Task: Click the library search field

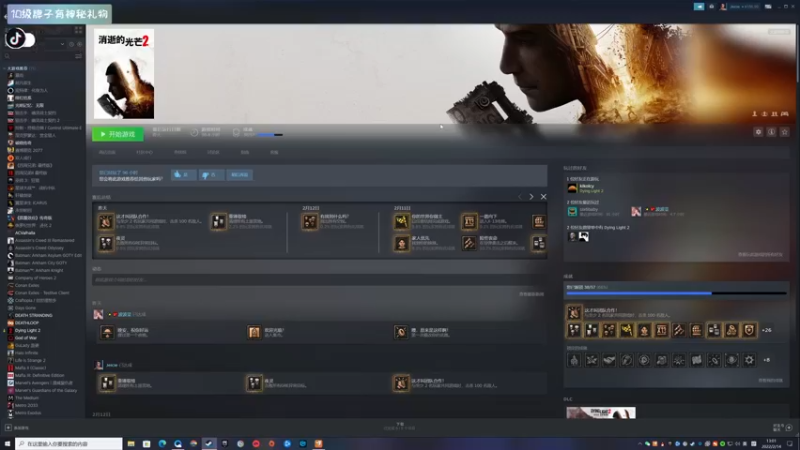Action: (x=40, y=56)
